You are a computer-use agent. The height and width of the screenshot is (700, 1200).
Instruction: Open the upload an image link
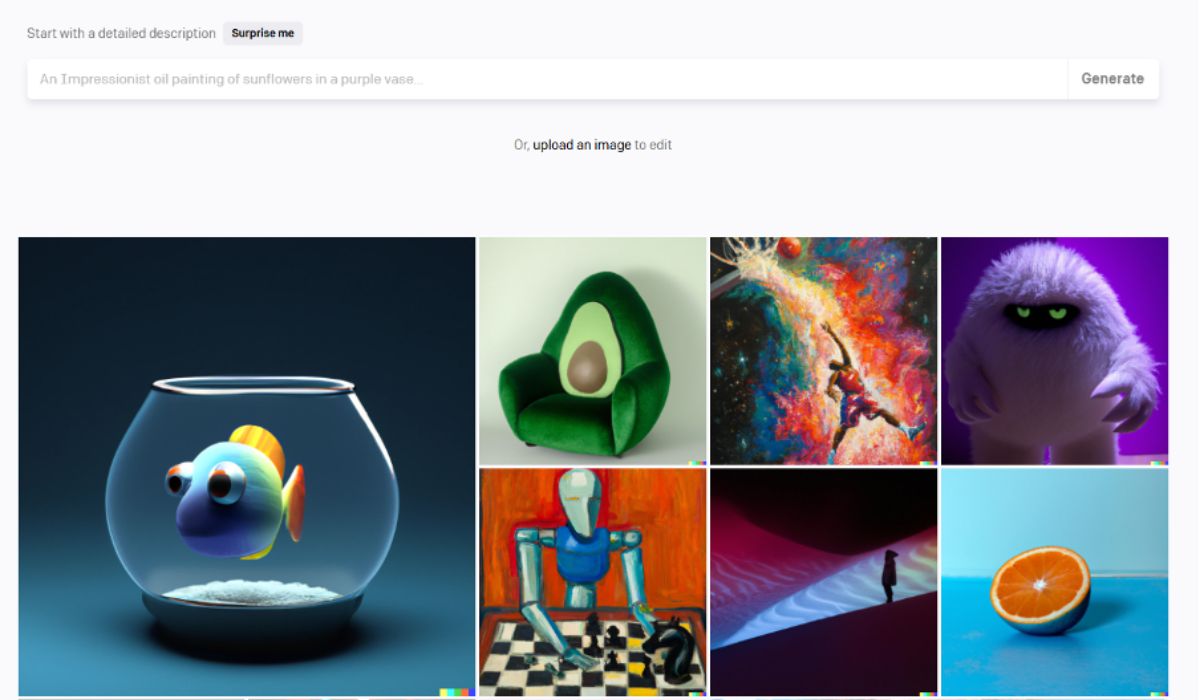(x=581, y=145)
